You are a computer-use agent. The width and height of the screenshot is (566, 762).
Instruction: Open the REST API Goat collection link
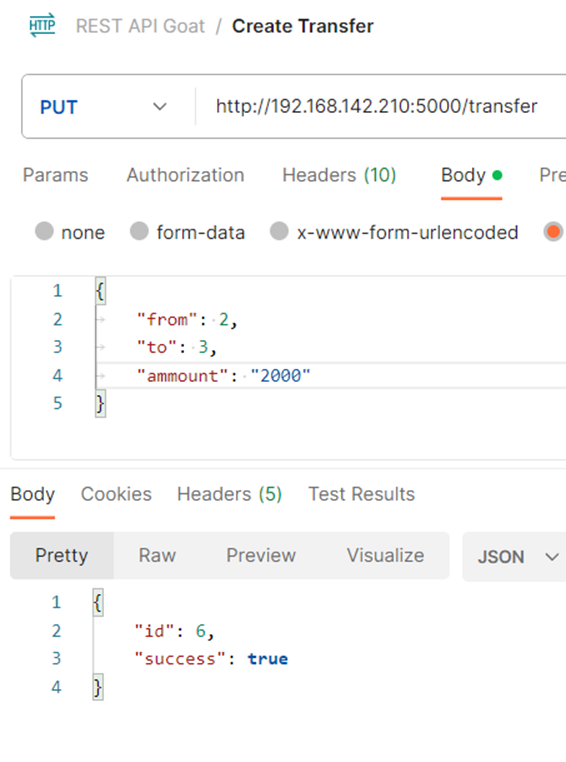(140, 26)
